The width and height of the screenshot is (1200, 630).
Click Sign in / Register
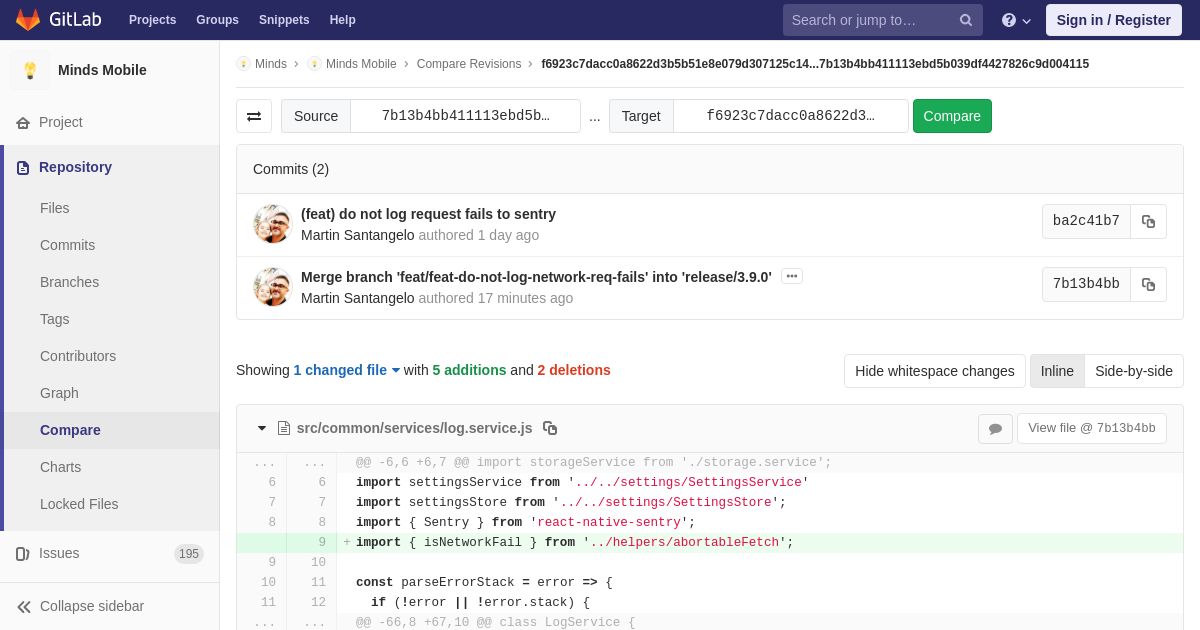click(x=1113, y=20)
